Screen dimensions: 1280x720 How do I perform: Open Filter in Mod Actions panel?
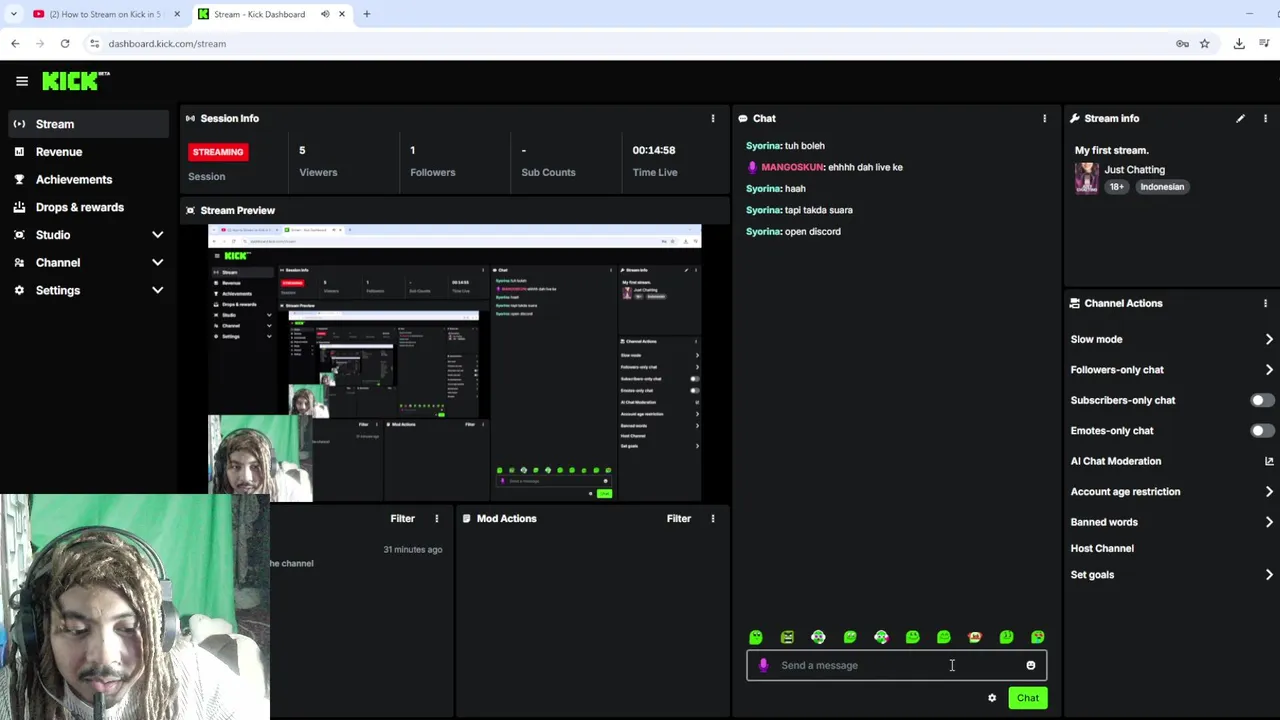click(678, 518)
